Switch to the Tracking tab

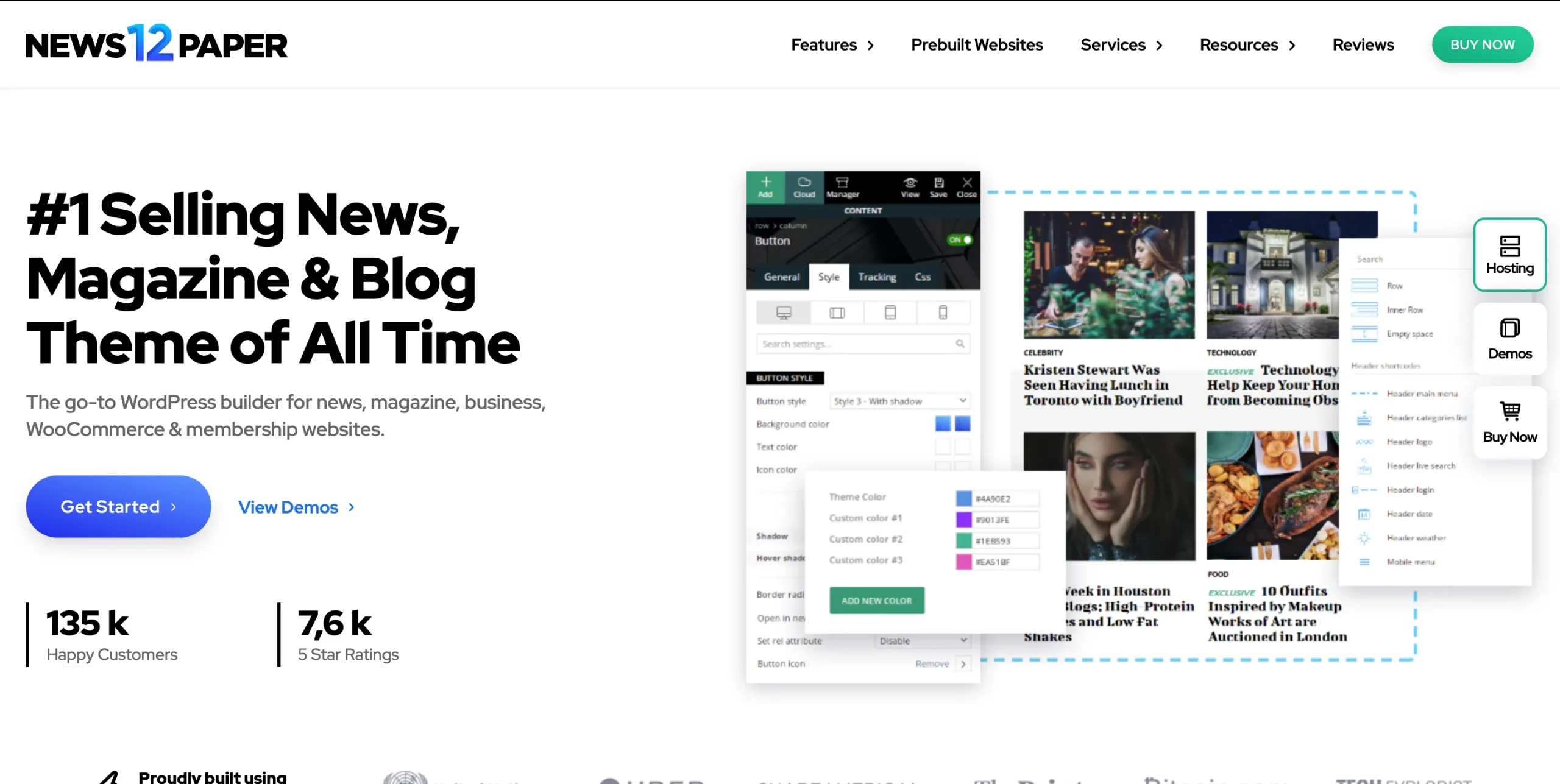877,277
